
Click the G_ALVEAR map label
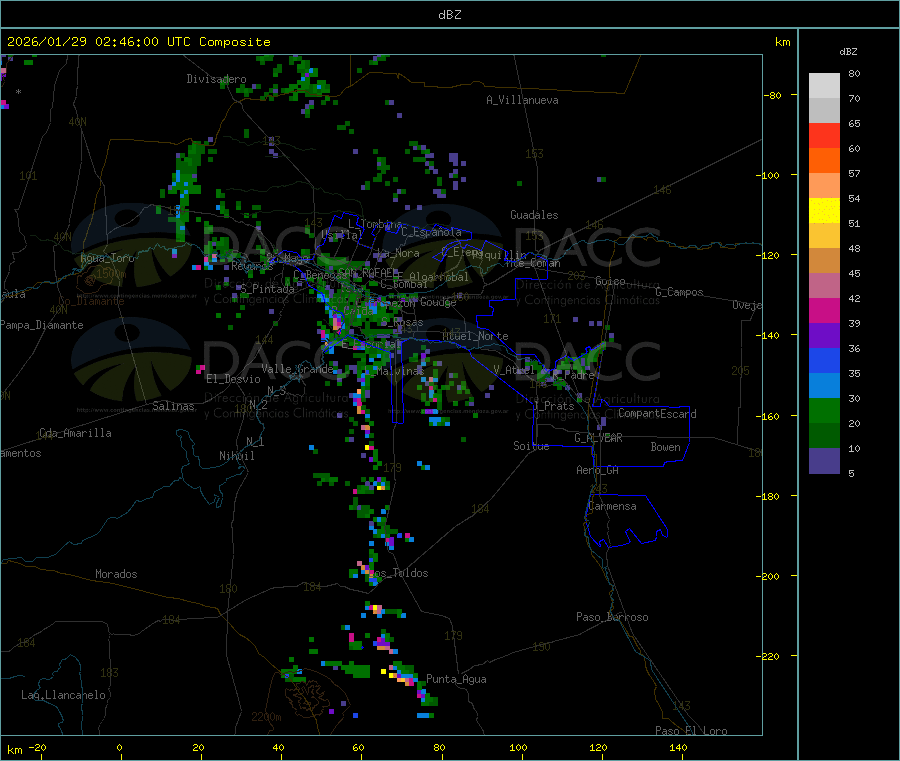598,438
